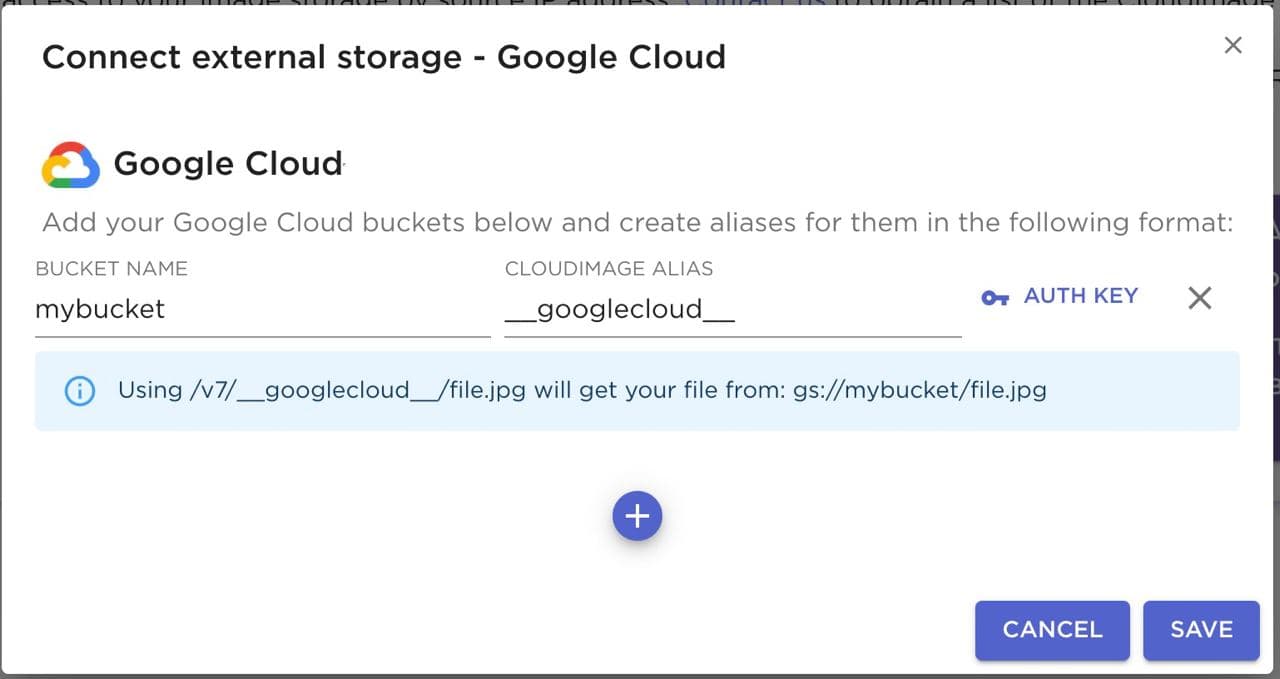Click the 'Add your Google Cloud buckets' description

click(637, 222)
